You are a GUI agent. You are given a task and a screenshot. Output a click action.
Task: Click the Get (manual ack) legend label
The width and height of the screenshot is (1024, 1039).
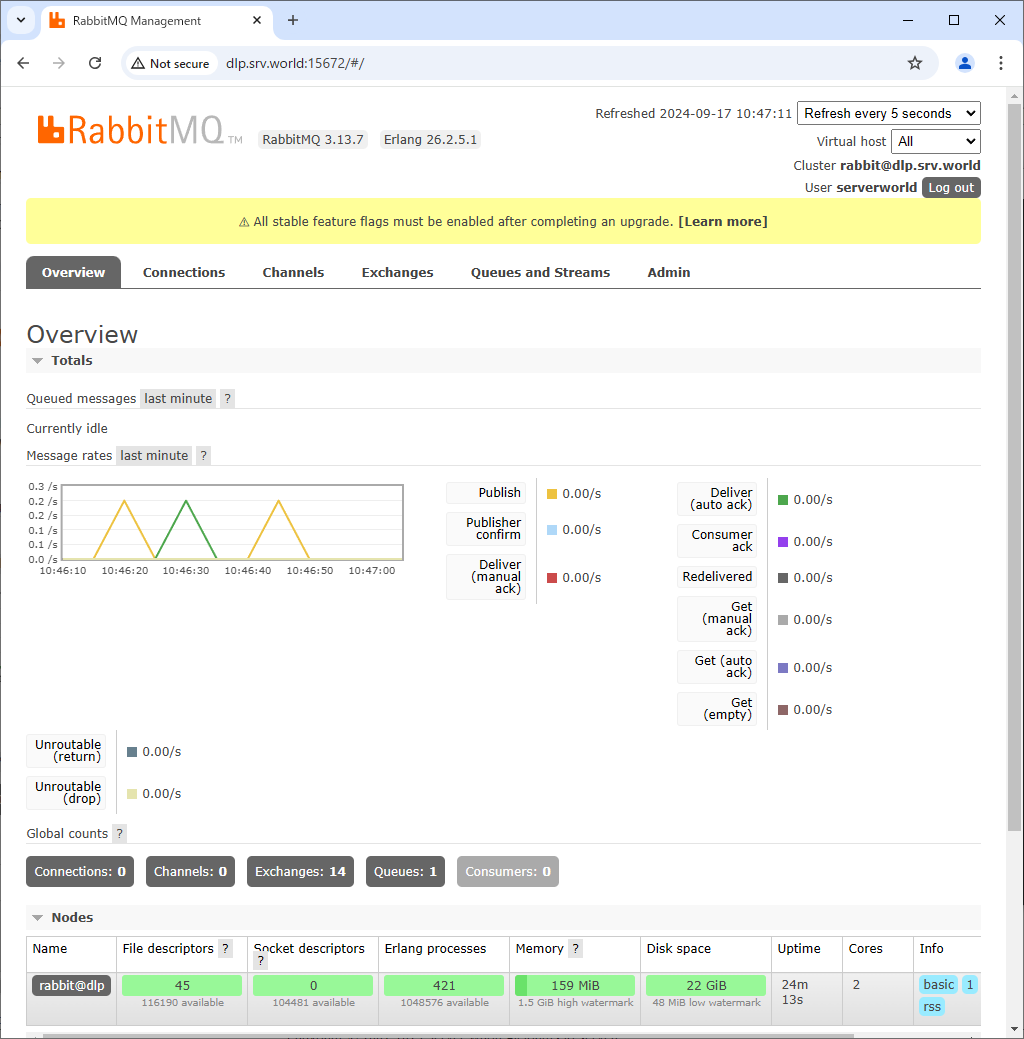click(x=716, y=619)
